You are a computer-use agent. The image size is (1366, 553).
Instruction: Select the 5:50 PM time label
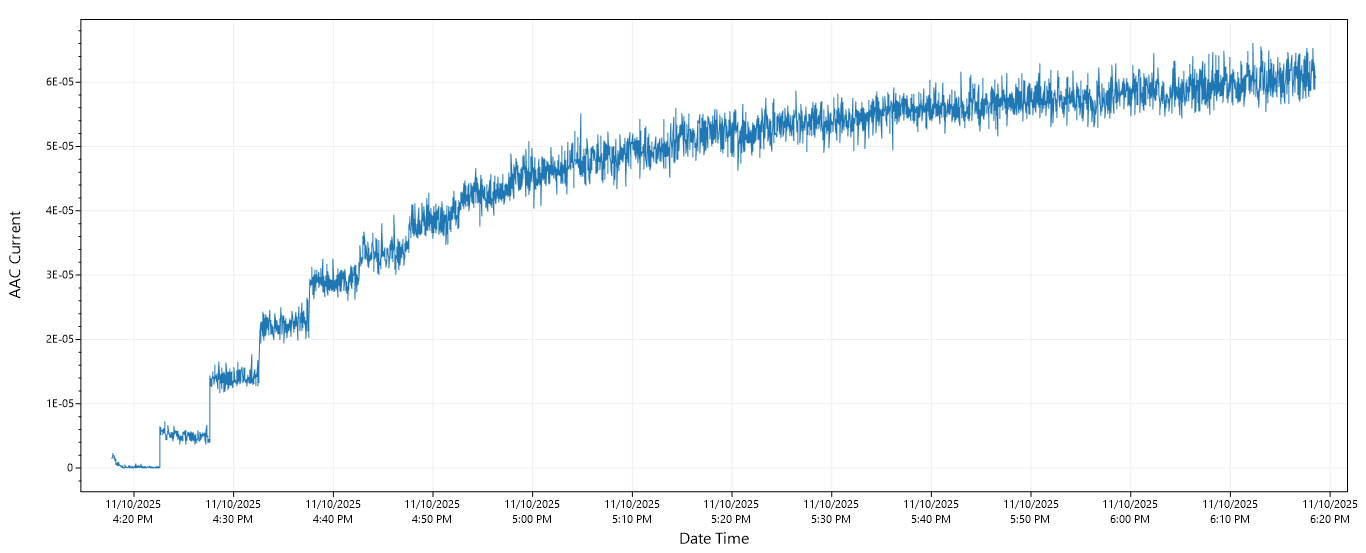pos(1030,512)
